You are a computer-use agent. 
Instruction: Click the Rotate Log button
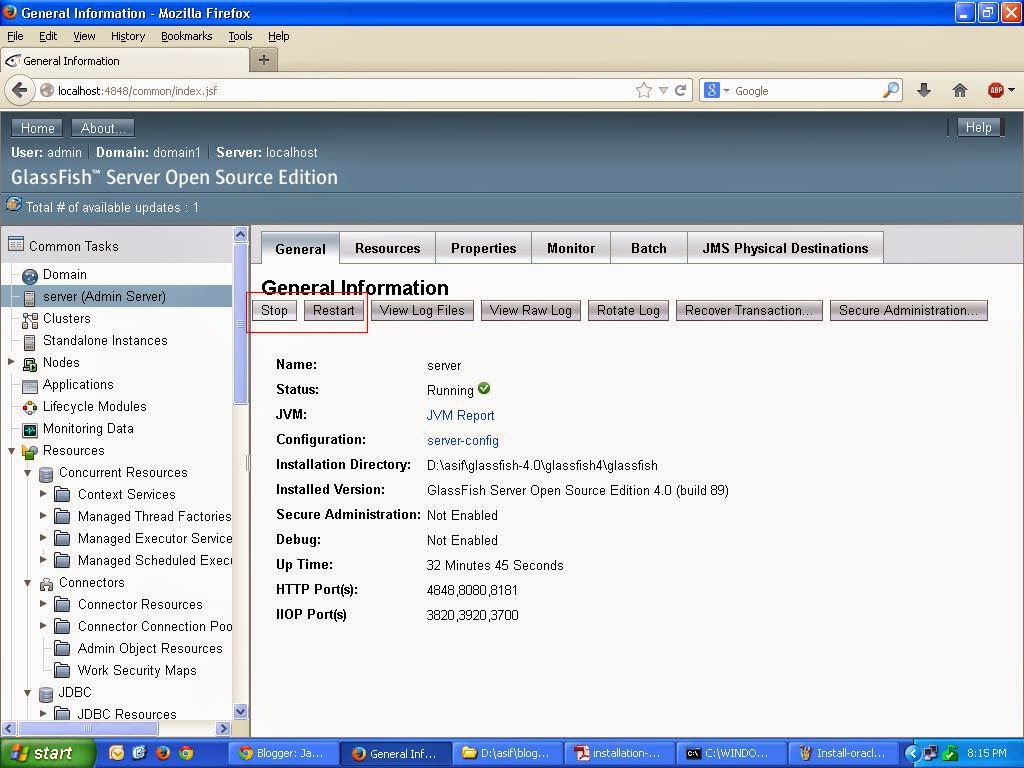click(x=628, y=310)
